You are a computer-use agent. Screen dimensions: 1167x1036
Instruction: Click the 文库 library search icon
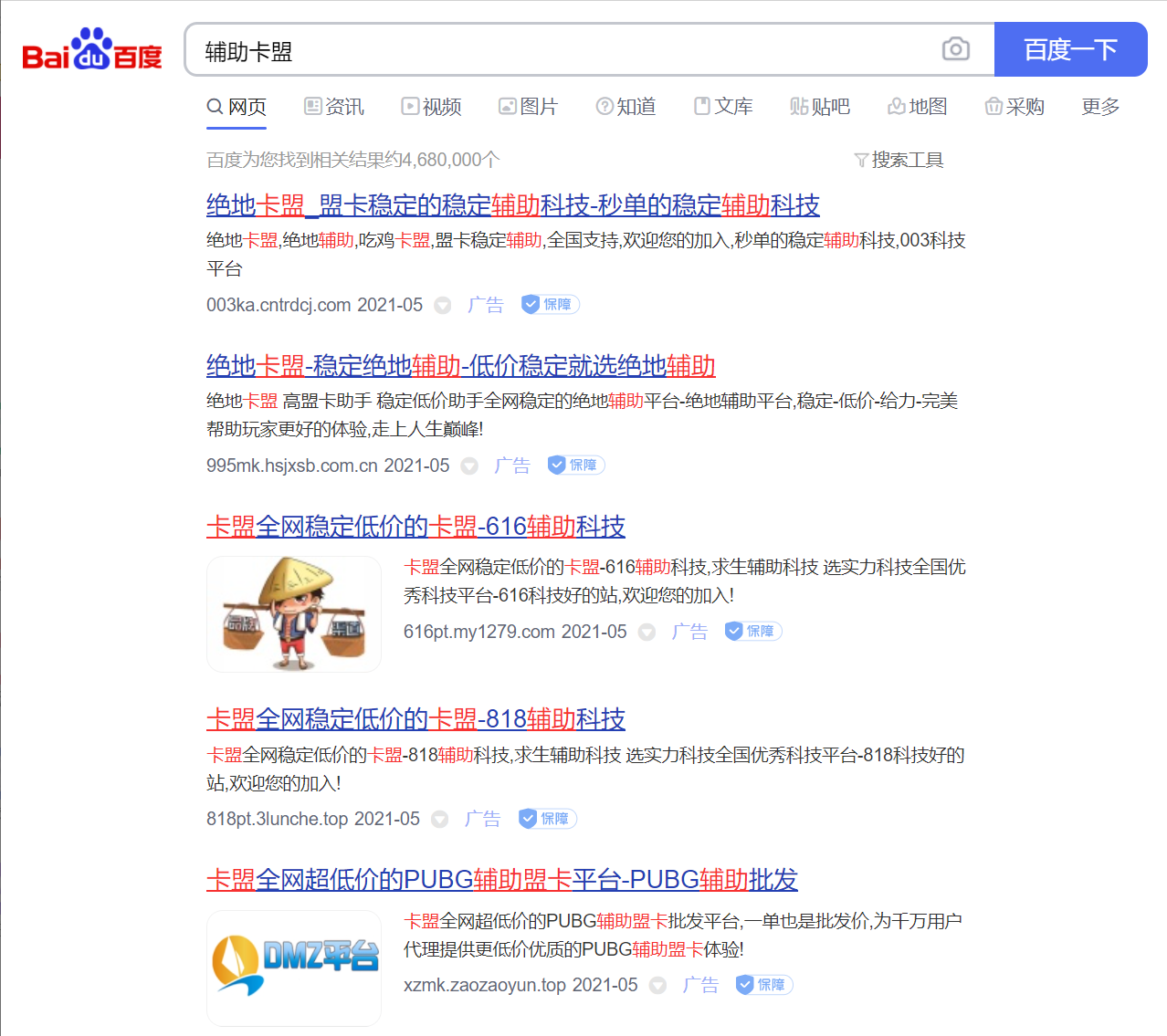pos(702,107)
